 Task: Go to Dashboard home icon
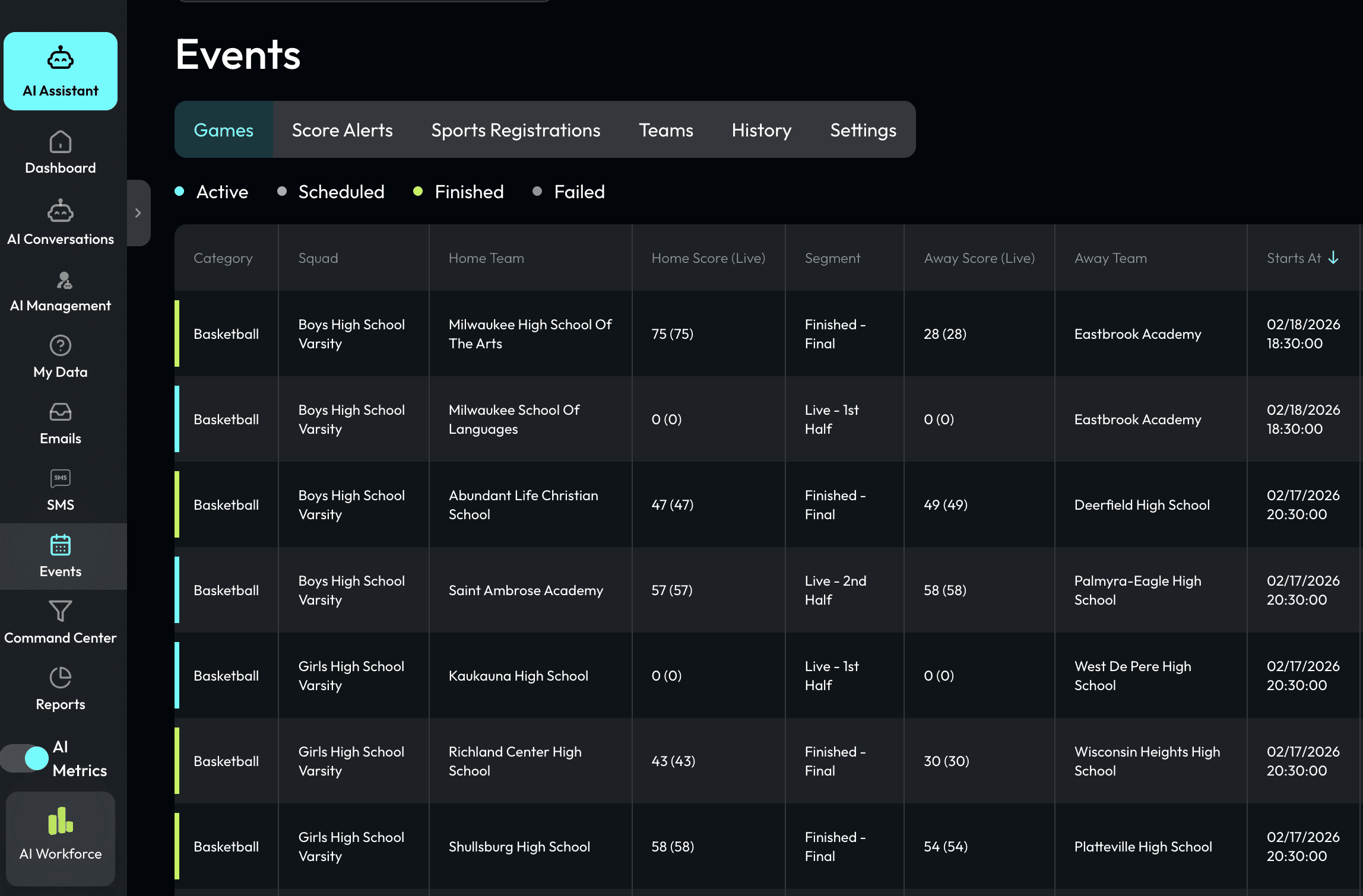61,142
